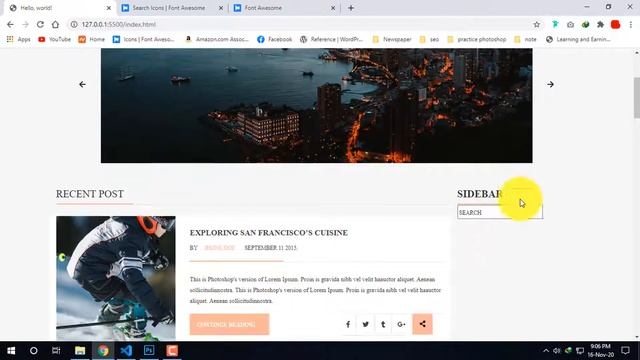Open the Home bookmark
Image resolution: width=640 pixels, height=360 pixels.
(91, 39)
